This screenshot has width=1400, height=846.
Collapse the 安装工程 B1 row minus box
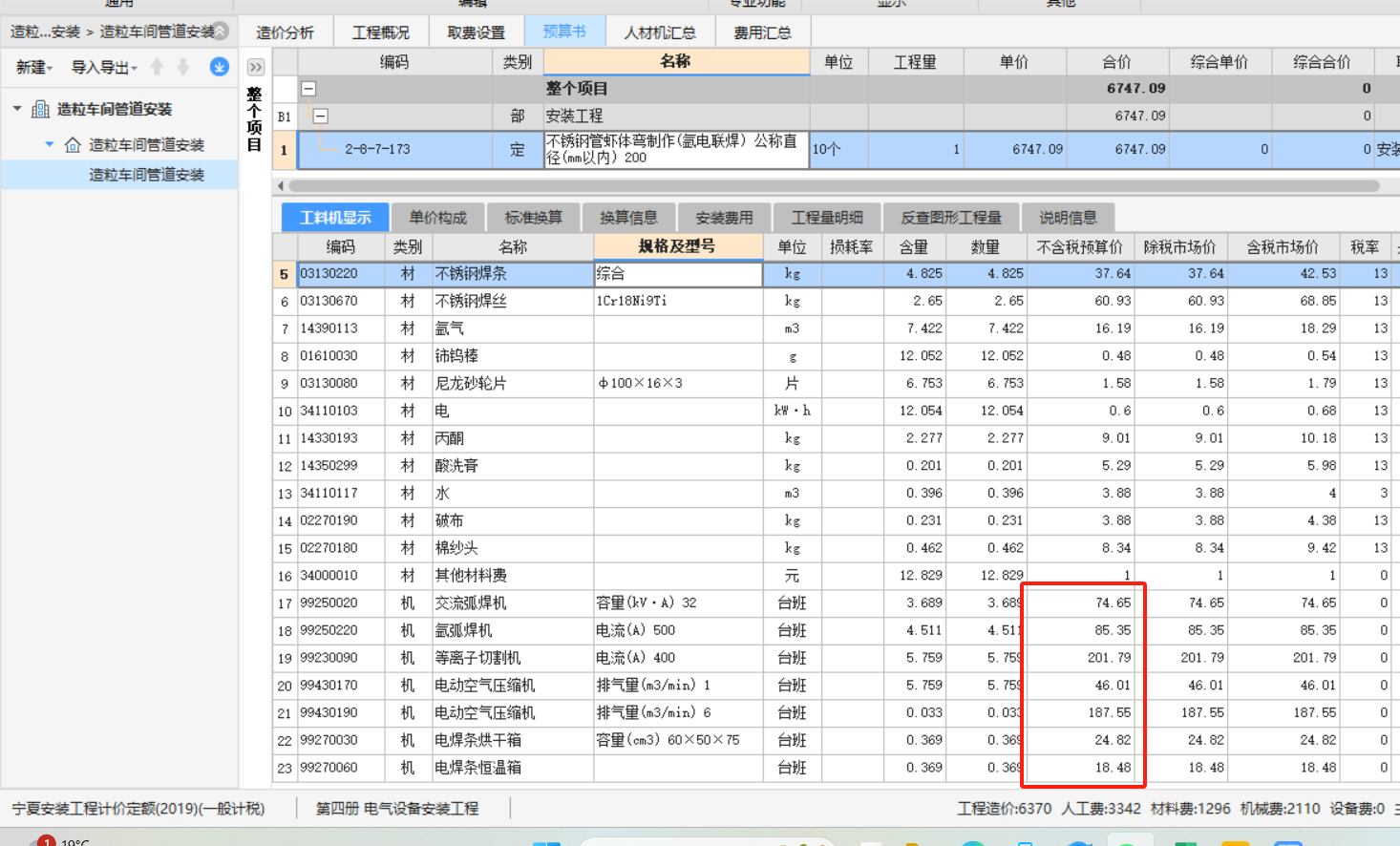321,116
